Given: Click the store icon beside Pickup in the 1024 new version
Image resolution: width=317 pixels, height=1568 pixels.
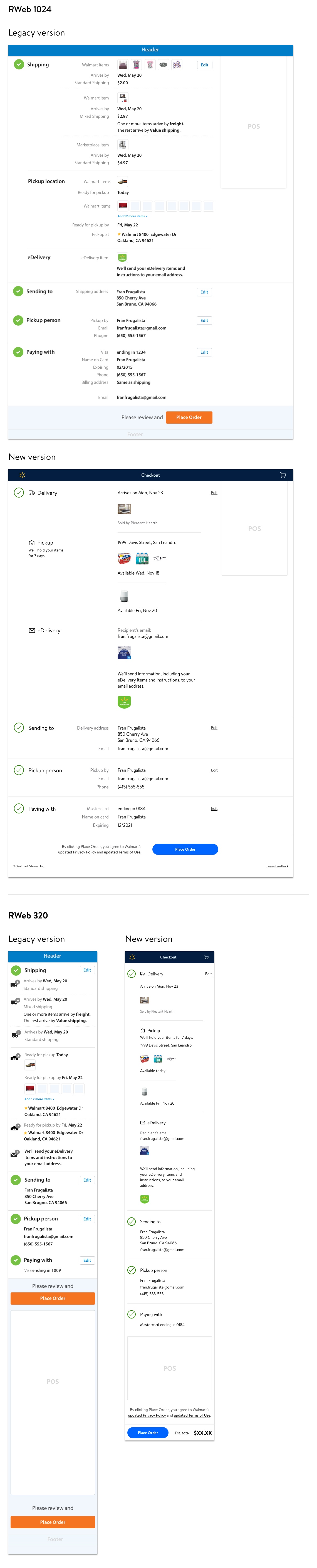Looking at the screenshot, I should pos(32,542).
